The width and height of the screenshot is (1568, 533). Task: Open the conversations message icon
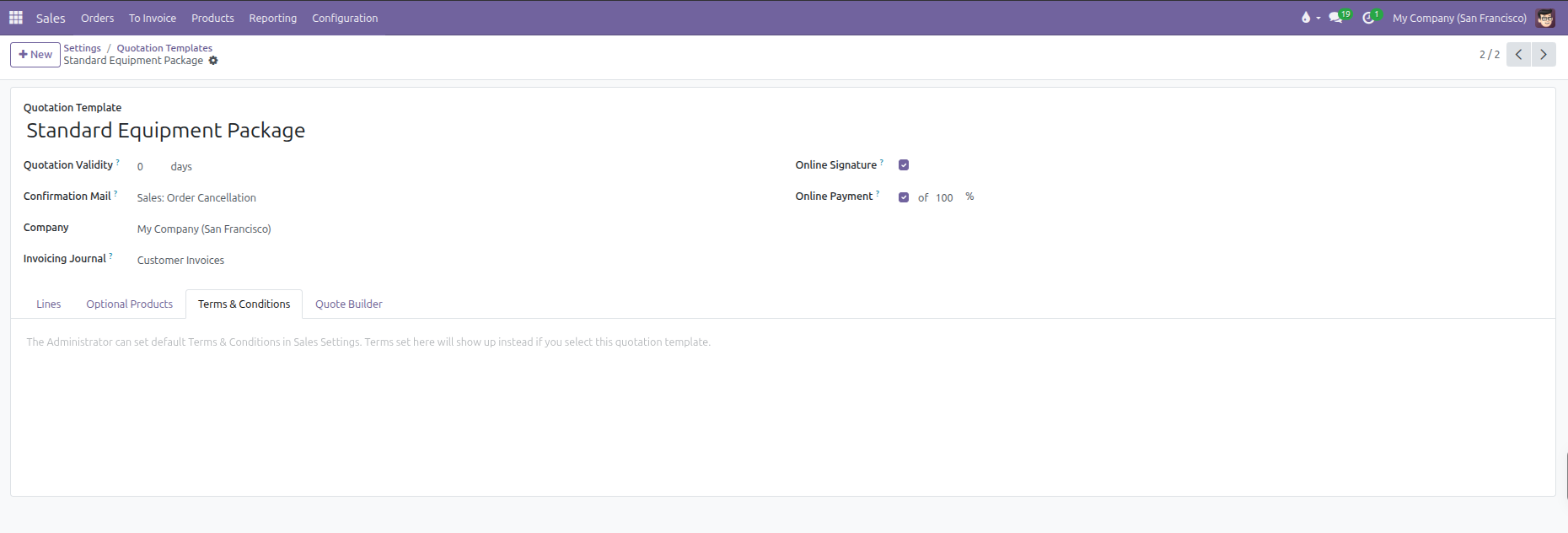[1335, 18]
